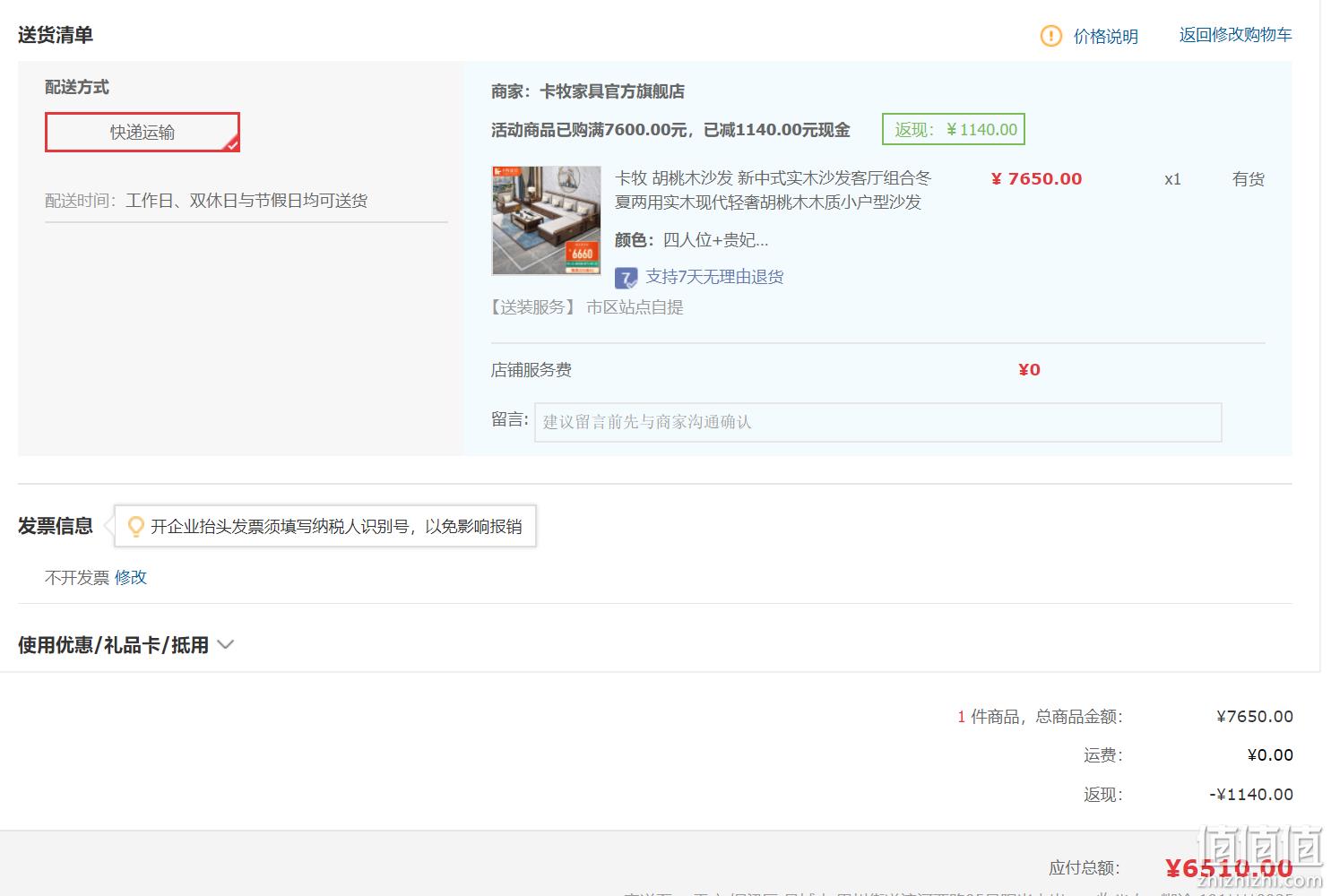The image size is (1331, 896).
Task: Click the 活动商品已购满7600.00元 promotion text
Action: 670,130
